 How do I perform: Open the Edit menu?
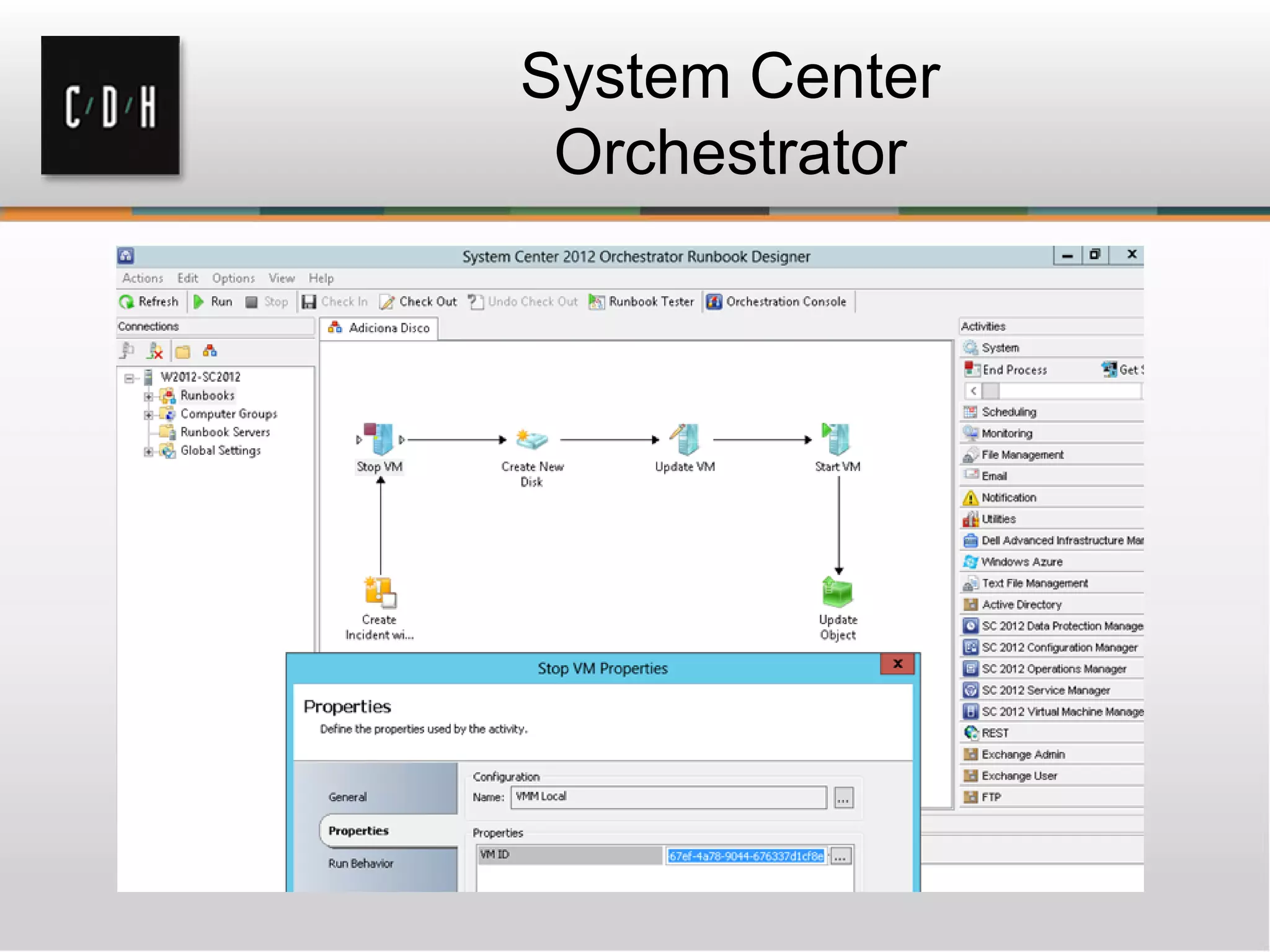(x=187, y=279)
